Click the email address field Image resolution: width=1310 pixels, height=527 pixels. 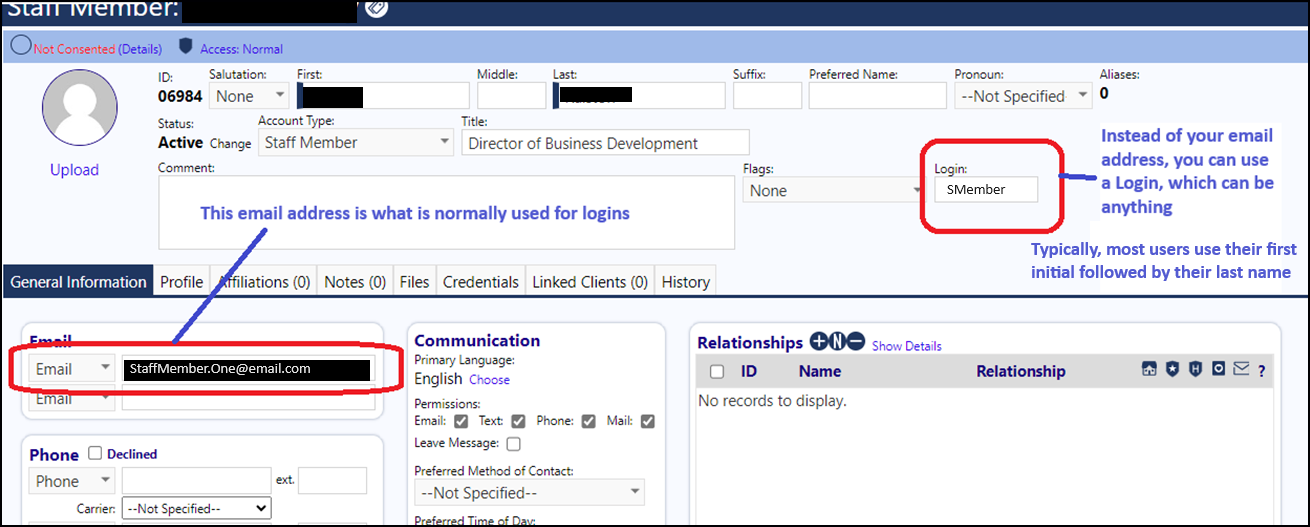point(248,369)
